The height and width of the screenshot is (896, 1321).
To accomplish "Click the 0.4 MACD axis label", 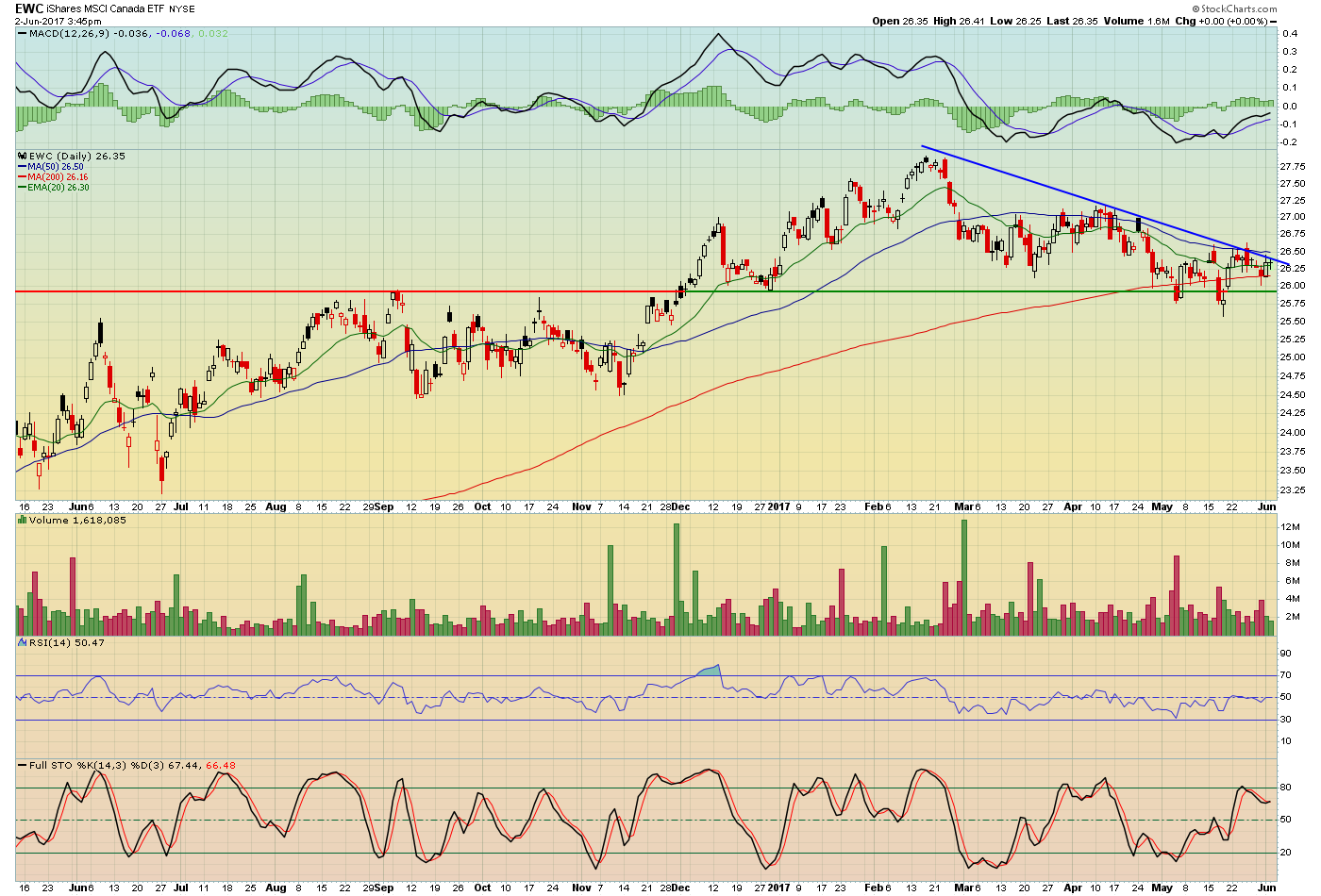I will pyautogui.click(x=1289, y=33).
